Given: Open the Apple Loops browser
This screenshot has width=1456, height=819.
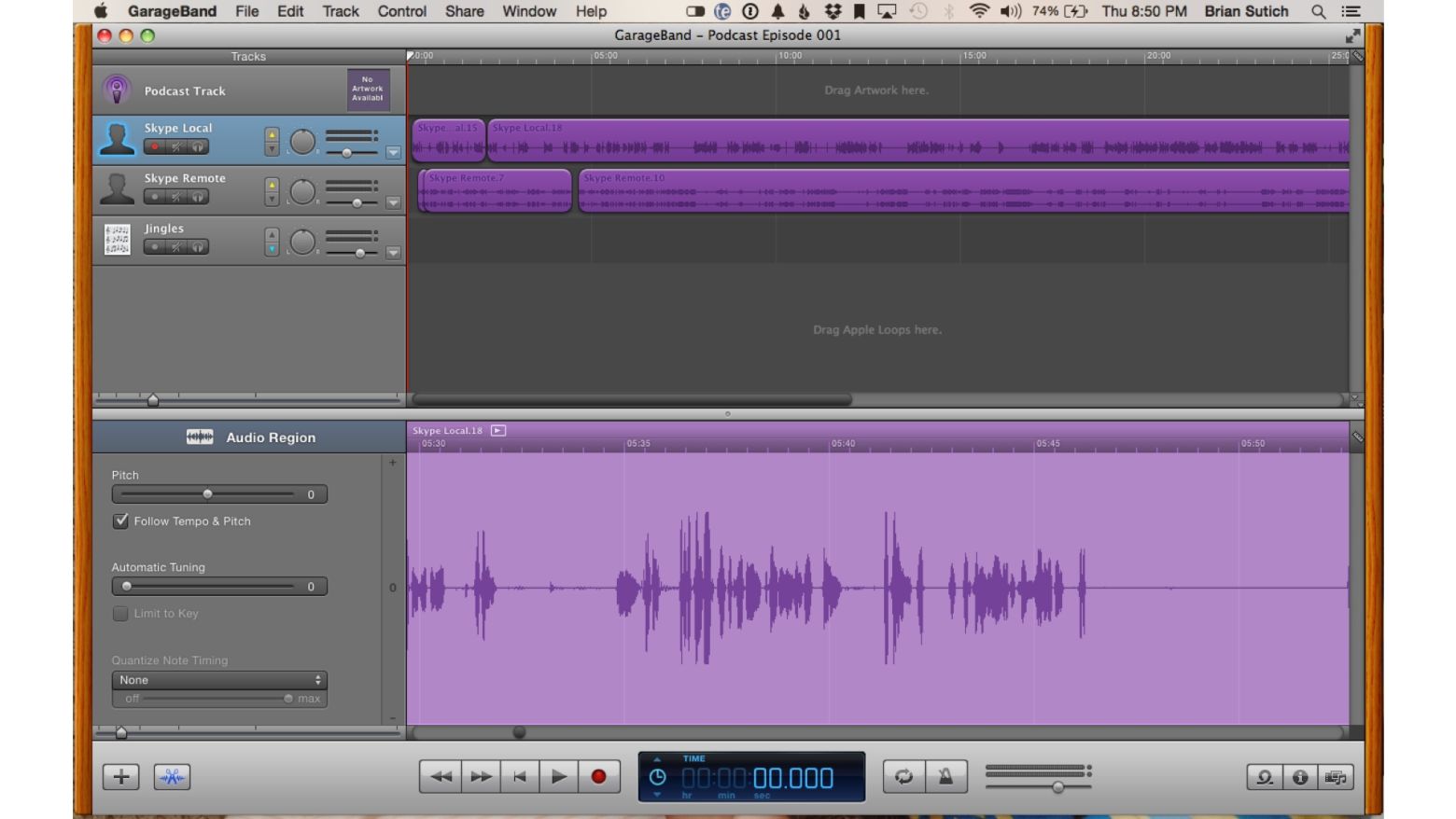Looking at the screenshot, I should (x=1265, y=777).
